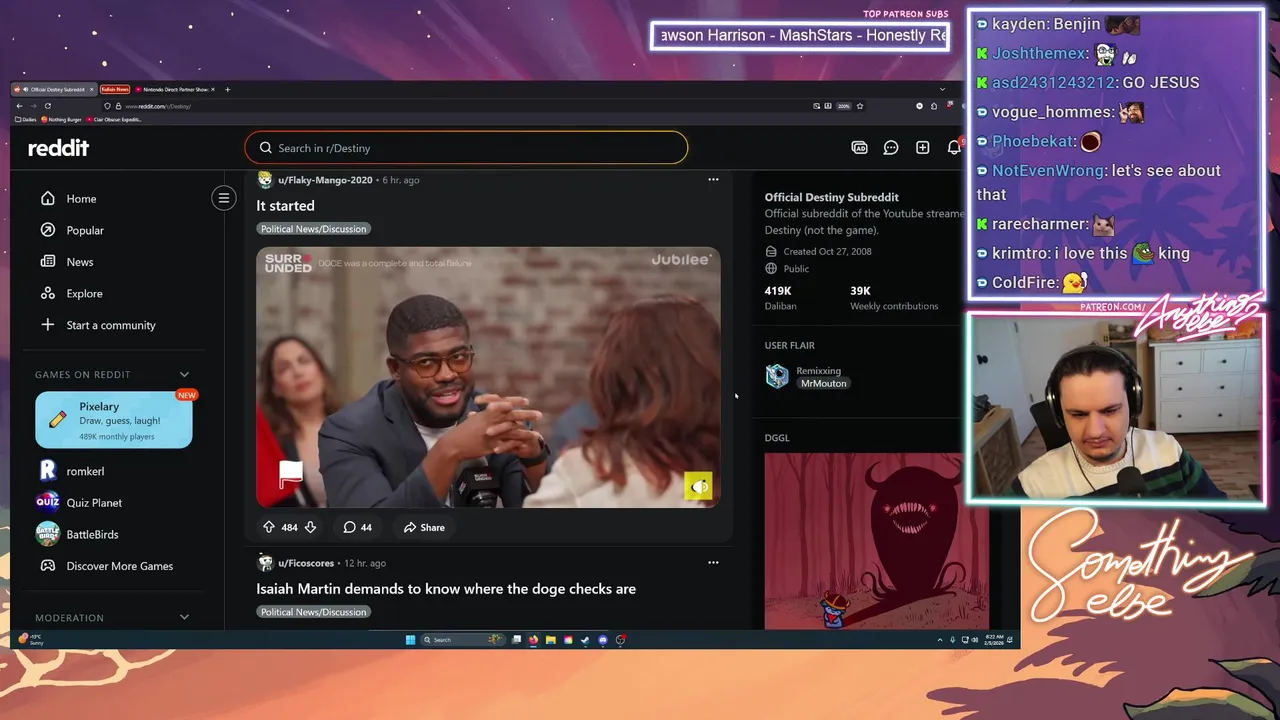Switch to Official Destiny Subreddit browser tab
The image size is (1280, 720).
pos(55,89)
